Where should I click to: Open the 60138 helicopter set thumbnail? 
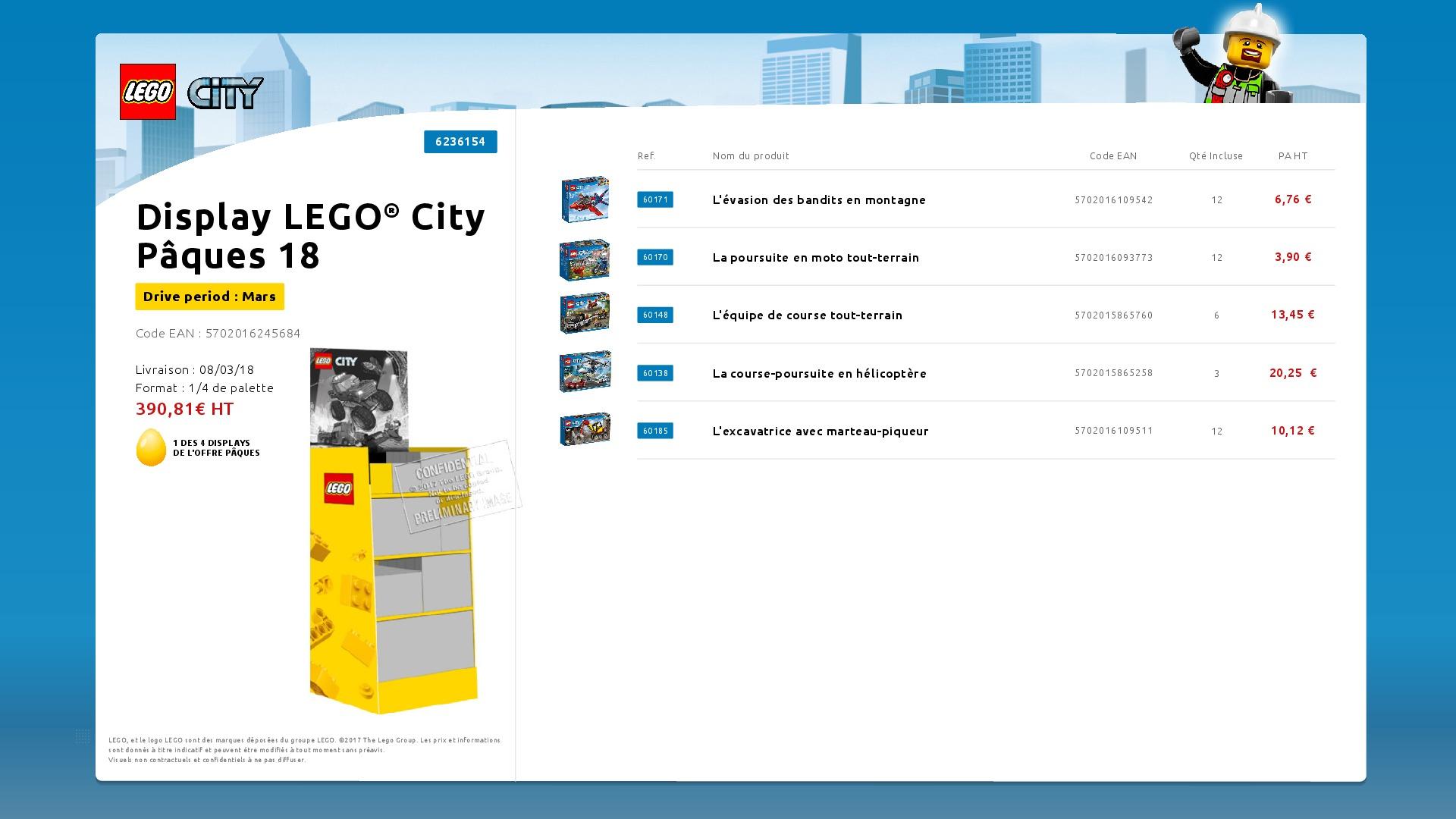click(x=585, y=372)
